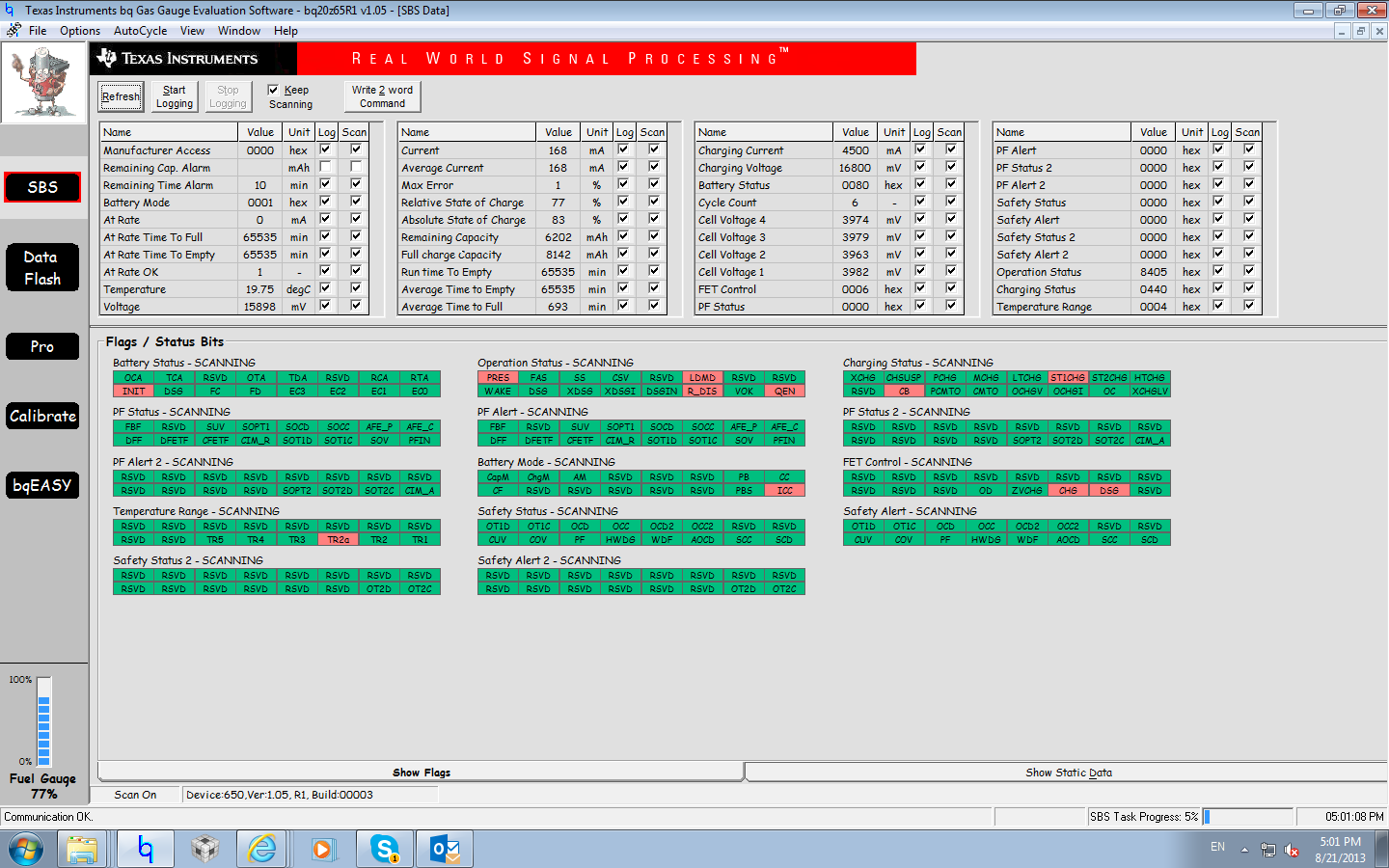Enable Scan checkbox for Remaining Cap. Alarm

pos(356,167)
